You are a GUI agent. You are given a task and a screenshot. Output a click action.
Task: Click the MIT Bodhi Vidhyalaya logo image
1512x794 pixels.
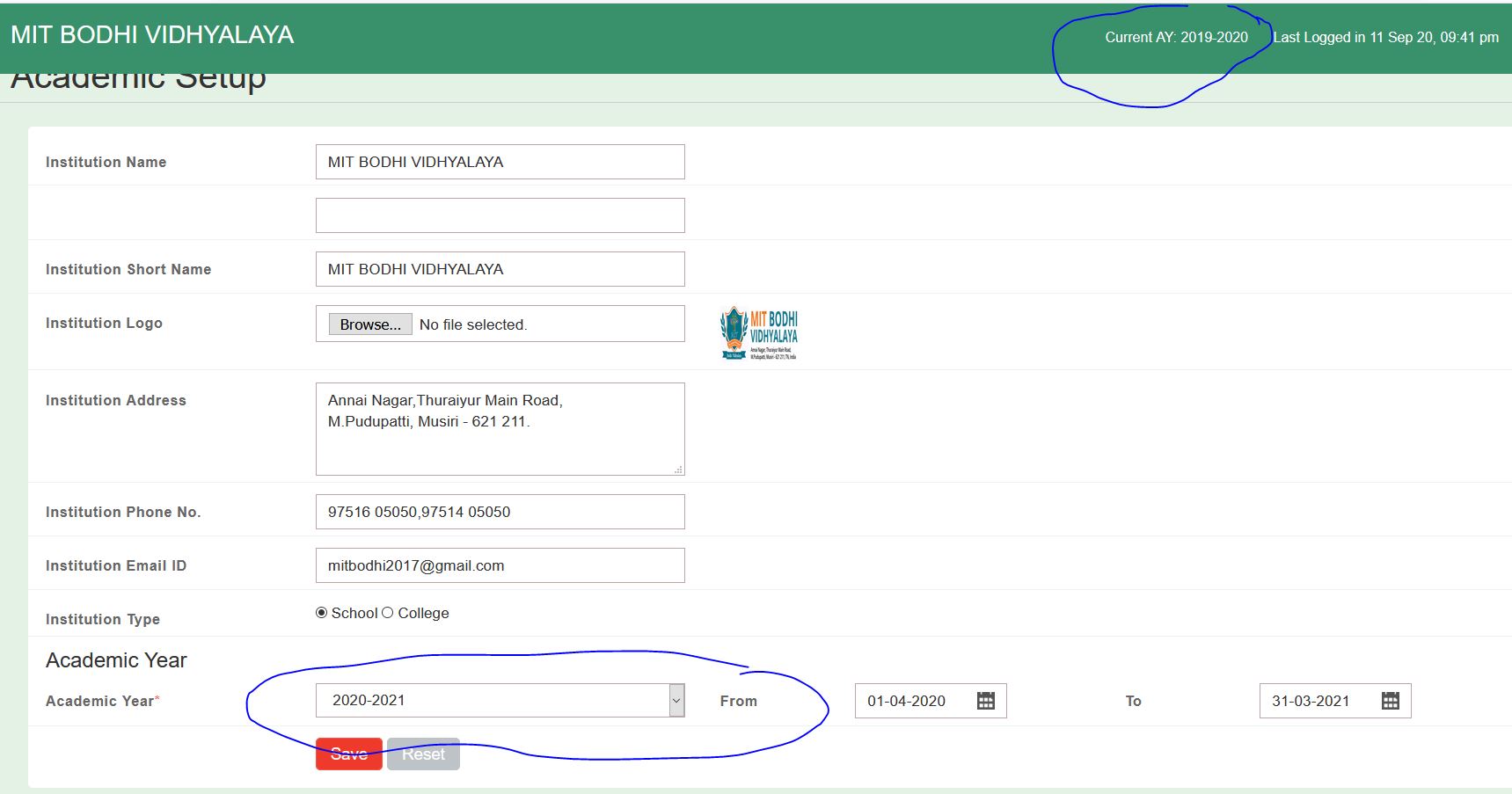(759, 333)
